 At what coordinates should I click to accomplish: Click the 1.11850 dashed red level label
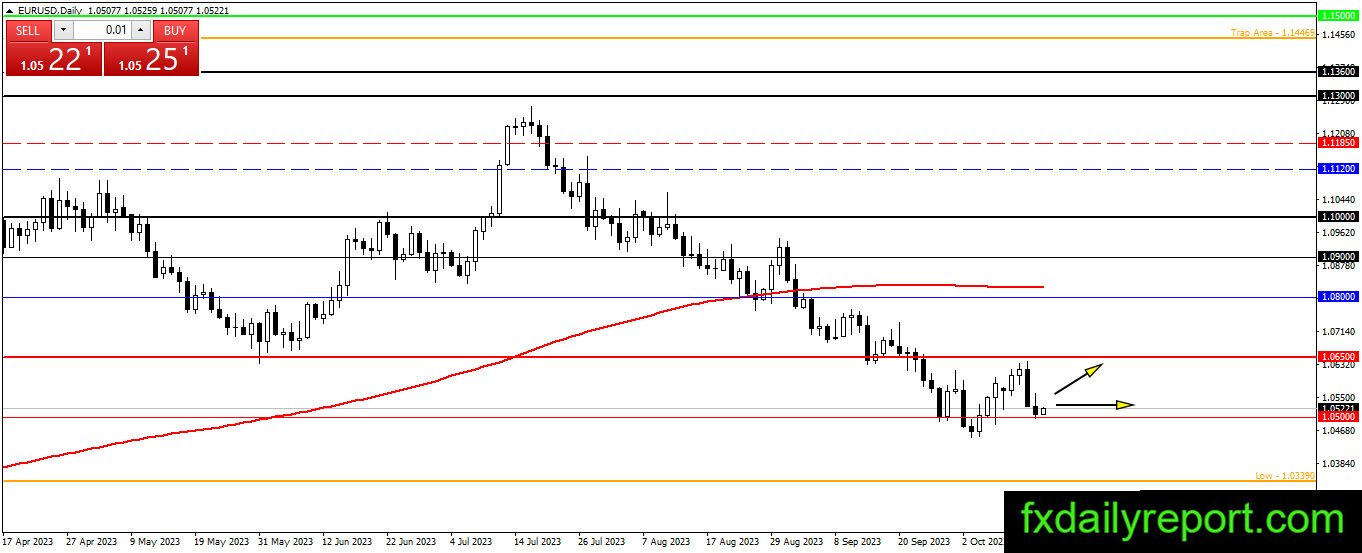pyautogui.click(x=1338, y=143)
